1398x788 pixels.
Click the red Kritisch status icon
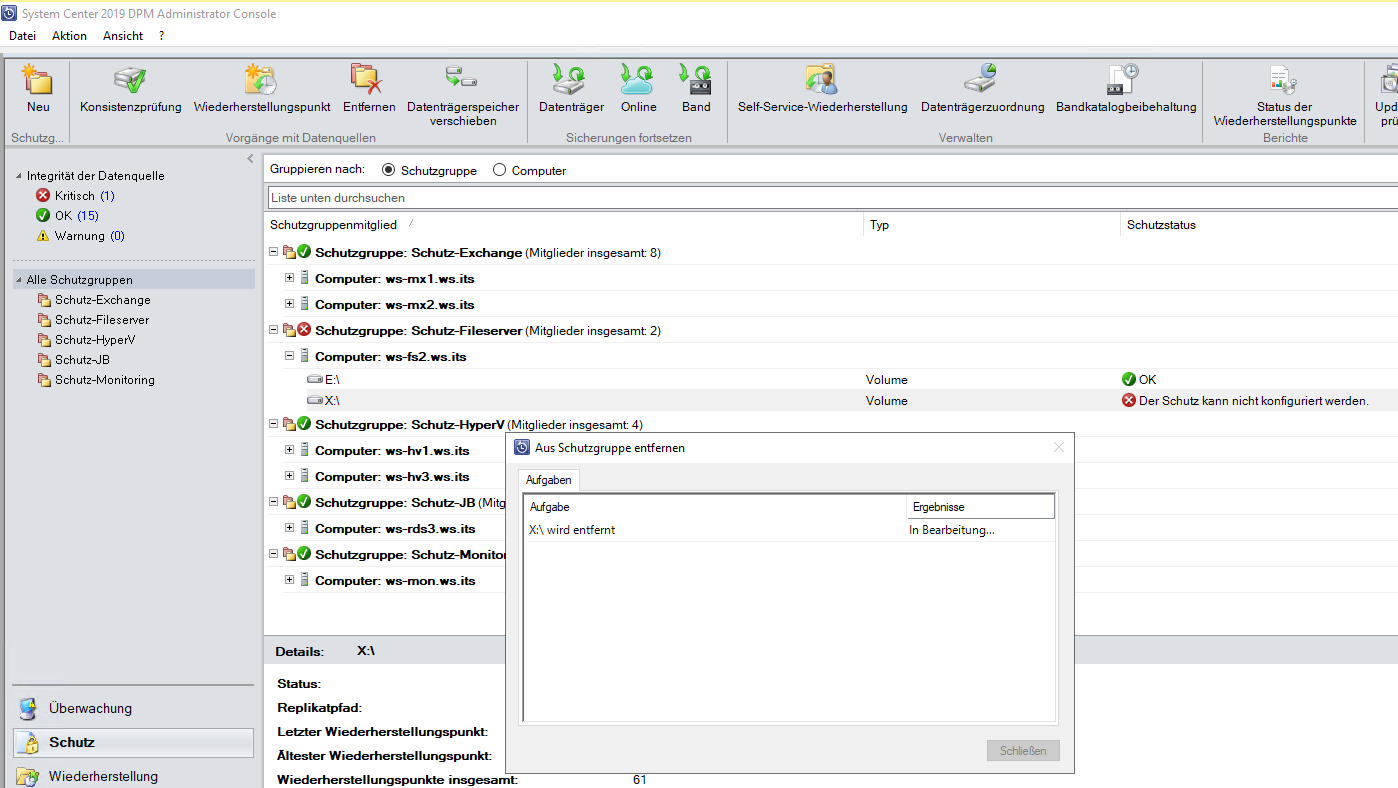click(x=43, y=196)
